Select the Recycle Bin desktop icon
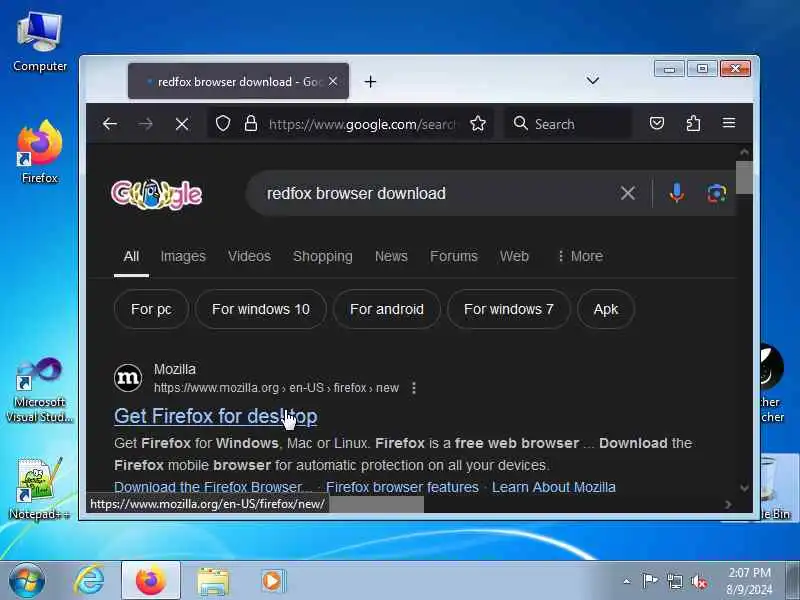The height and width of the screenshot is (600, 800). [x=775, y=486]
